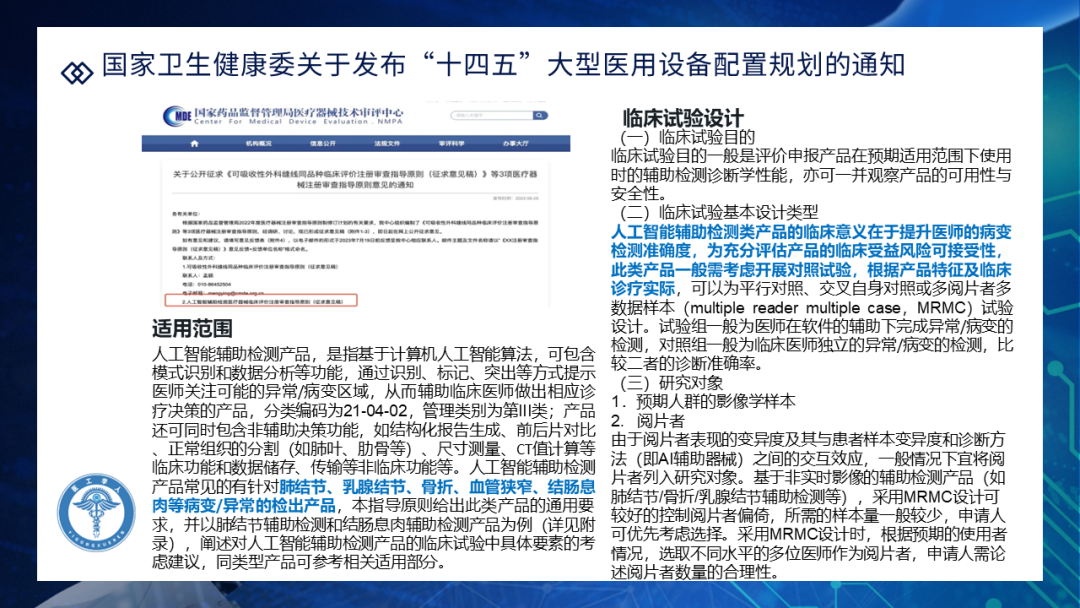
Task: Click the line 2．阅片者
Action: click(x=648, y=421)
